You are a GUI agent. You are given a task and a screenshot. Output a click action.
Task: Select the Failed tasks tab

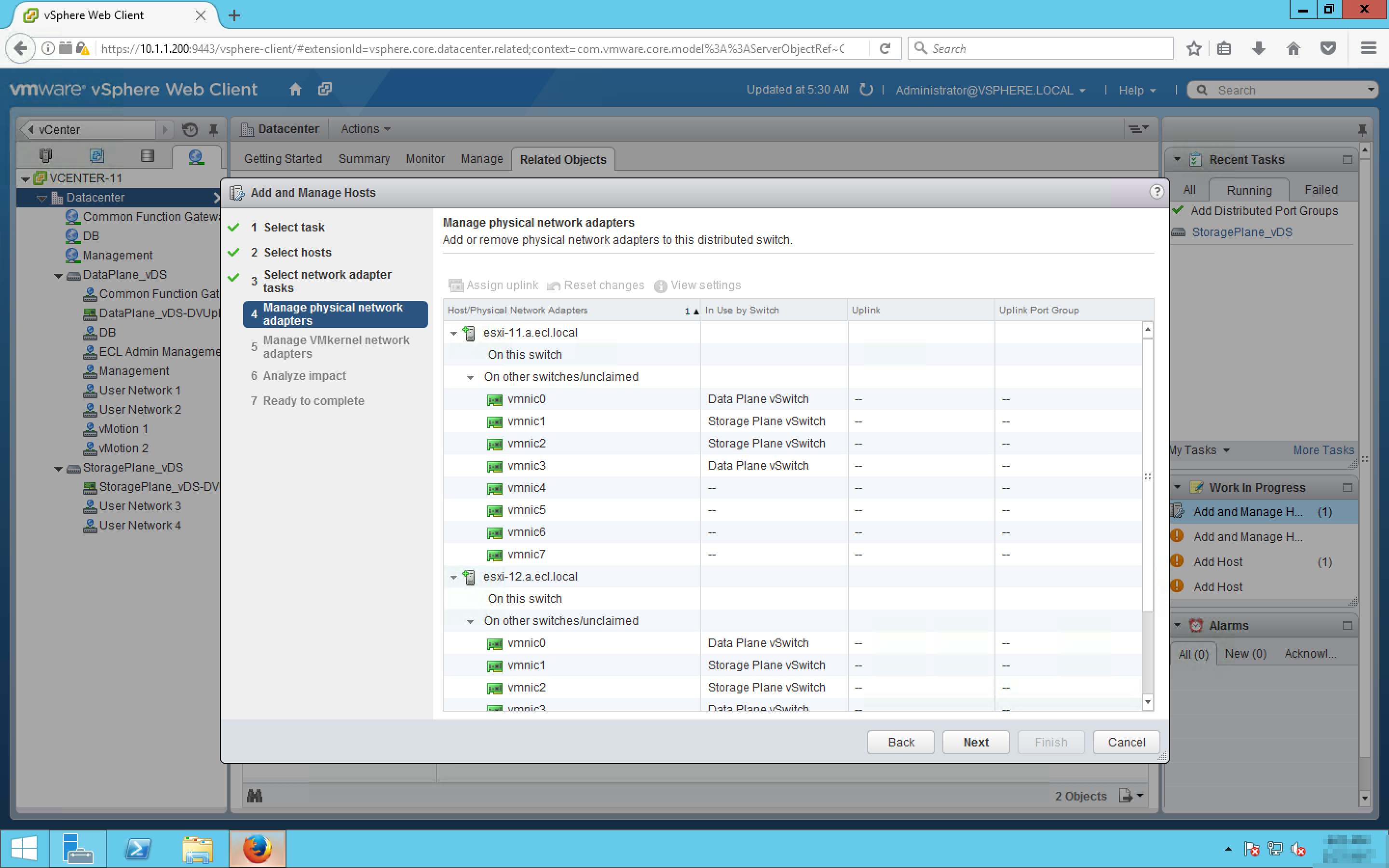tap(1320, 190)
